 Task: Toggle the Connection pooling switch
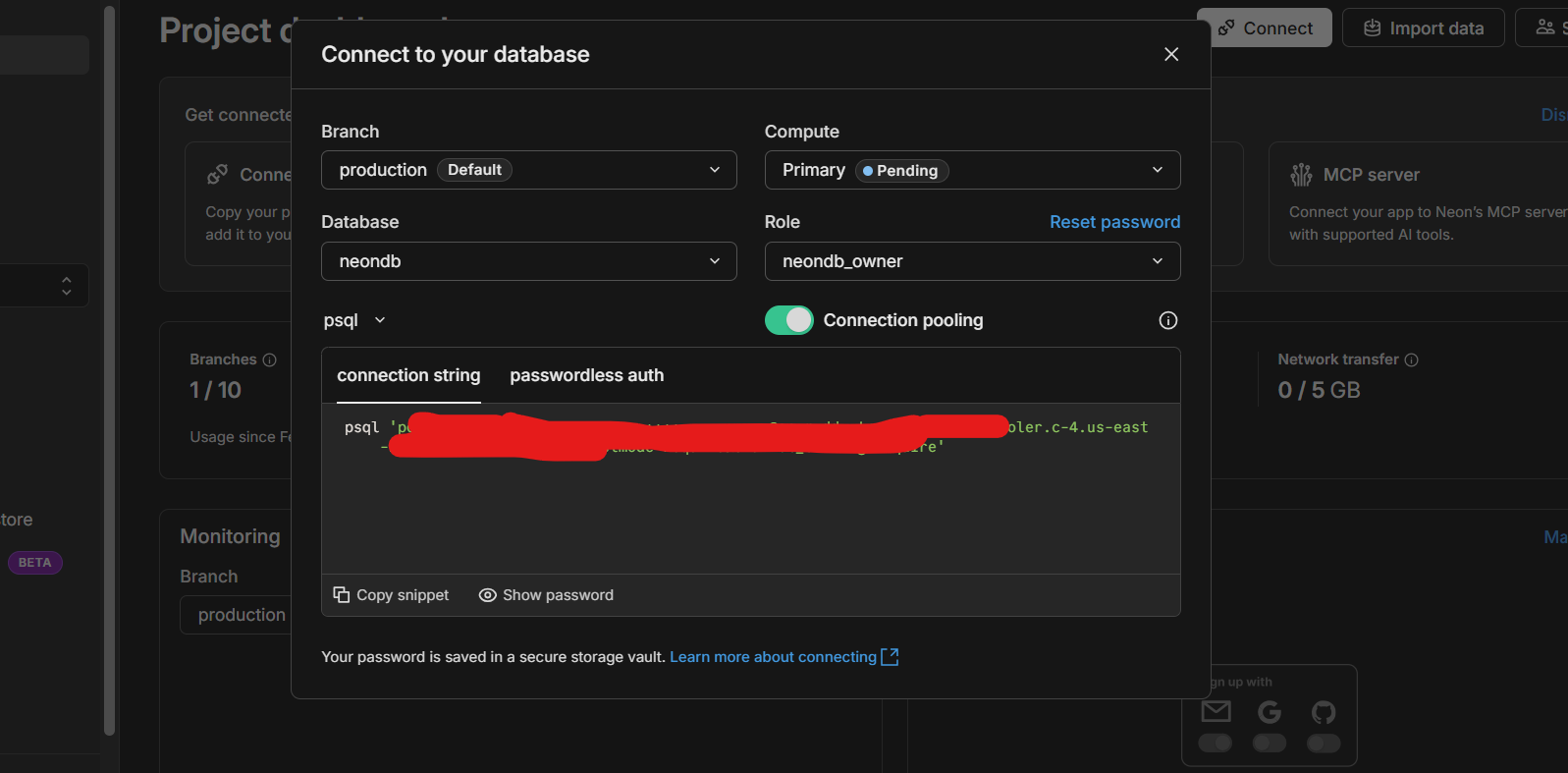[789, 320]
